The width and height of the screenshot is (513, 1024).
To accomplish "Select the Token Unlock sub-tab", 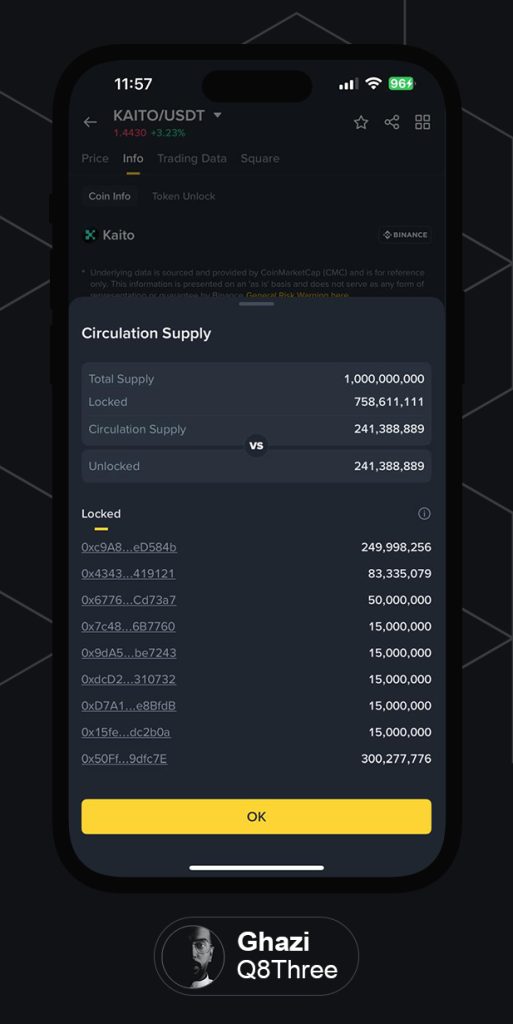I will (183, 196).
